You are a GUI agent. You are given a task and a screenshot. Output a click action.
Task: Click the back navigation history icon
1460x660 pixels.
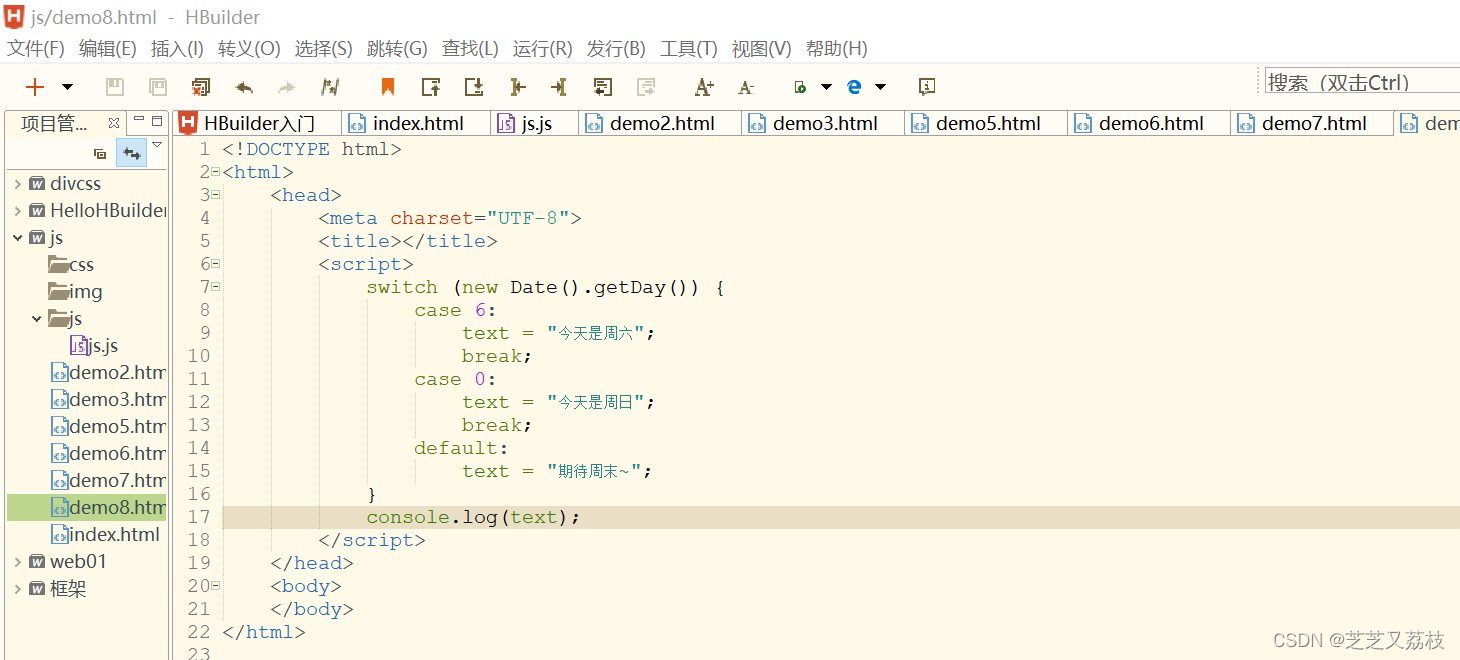click(x=602, y=87)
